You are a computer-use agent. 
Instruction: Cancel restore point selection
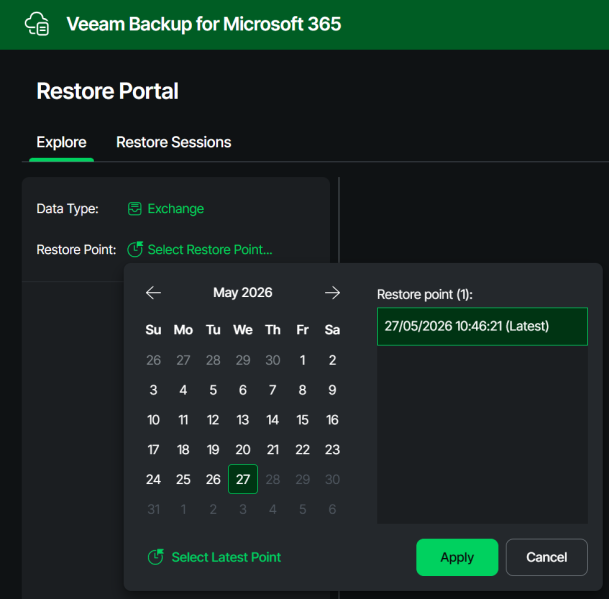546,557
